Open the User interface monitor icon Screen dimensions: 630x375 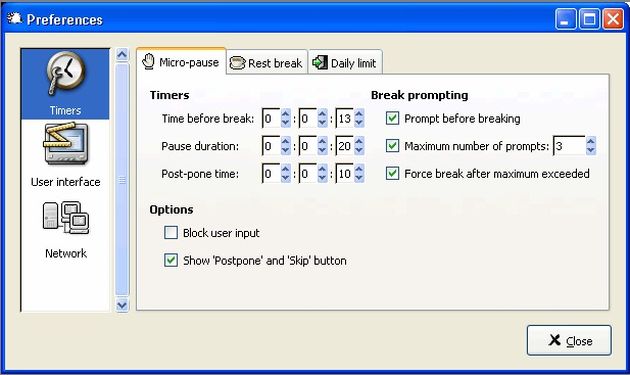click(65, 144)
